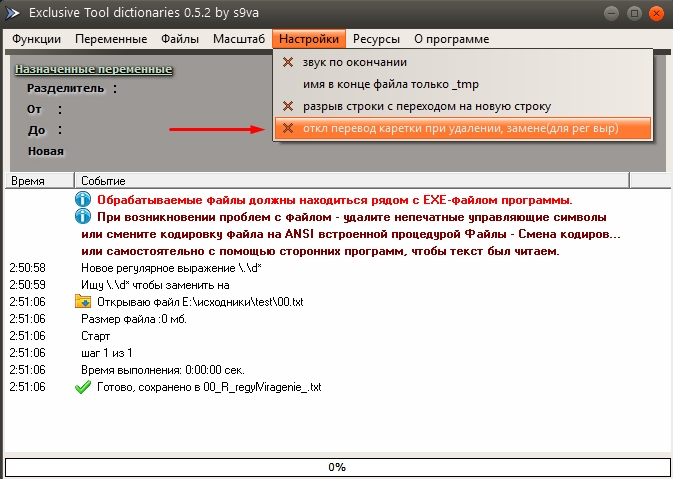
Task: Open the Функции menu
Action: [x=38, y=39]
